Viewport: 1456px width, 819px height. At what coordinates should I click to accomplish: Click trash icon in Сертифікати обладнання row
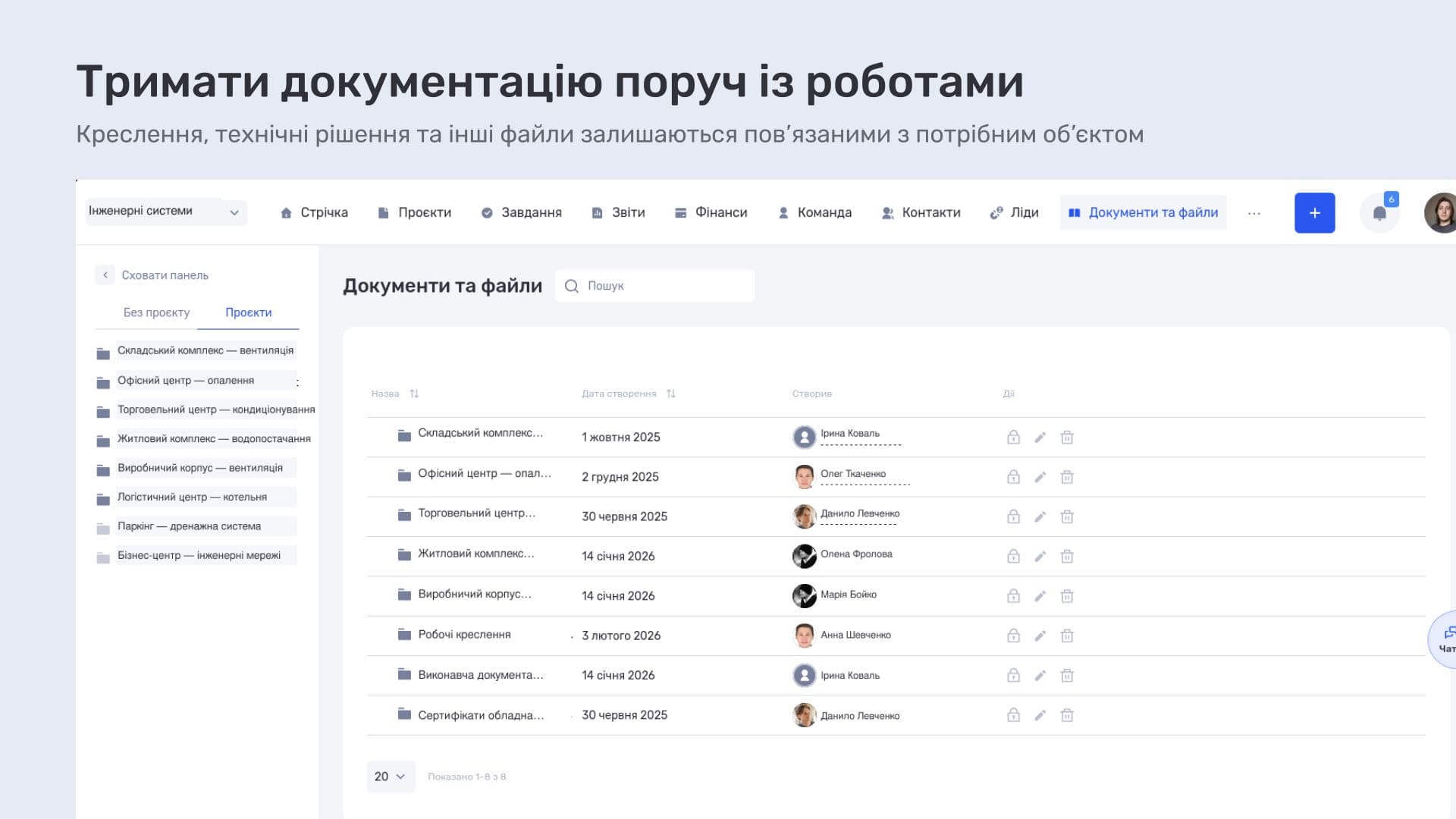(1067, 715)
